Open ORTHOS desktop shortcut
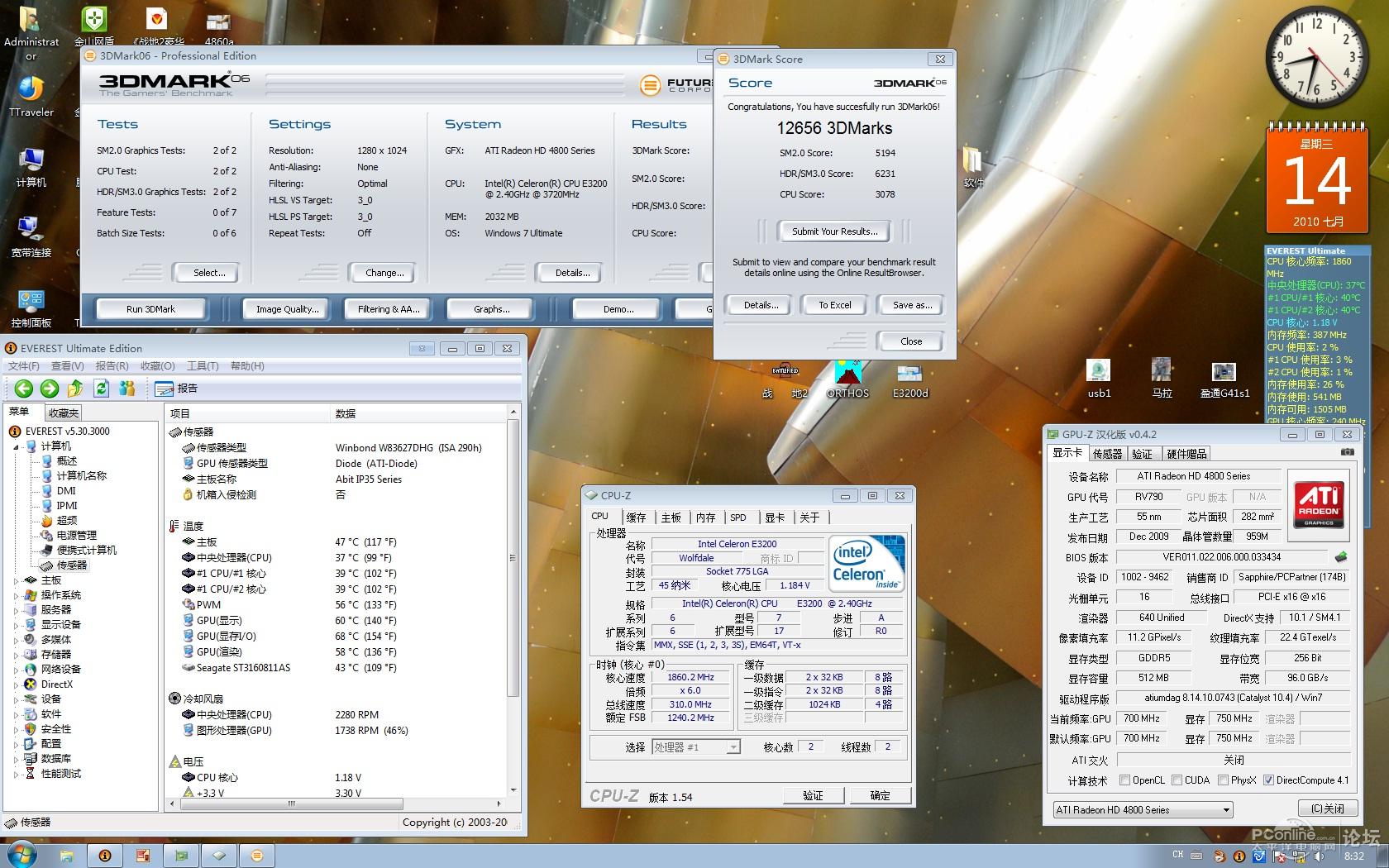This screenshot has height=868, width=1389. point(847,380)
